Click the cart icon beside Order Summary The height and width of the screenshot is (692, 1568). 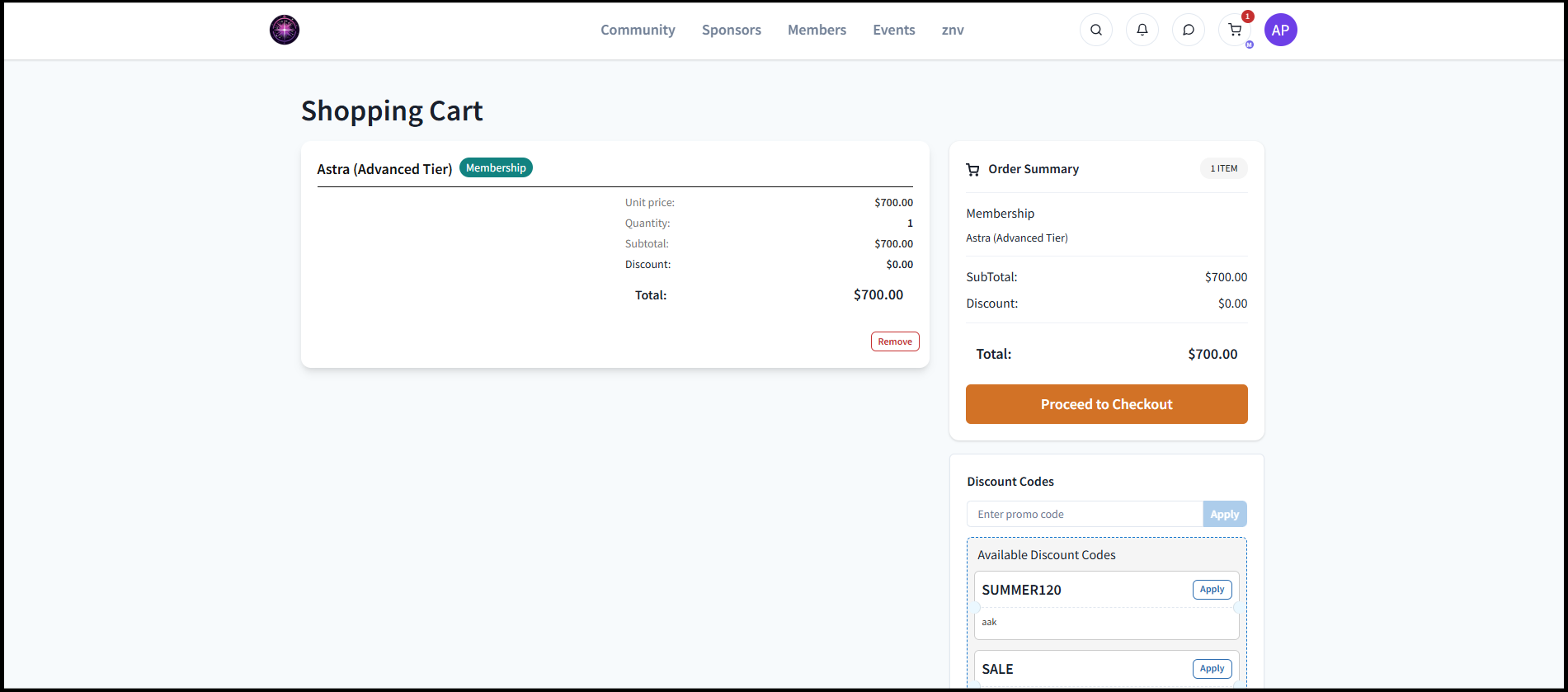point(972,169)
